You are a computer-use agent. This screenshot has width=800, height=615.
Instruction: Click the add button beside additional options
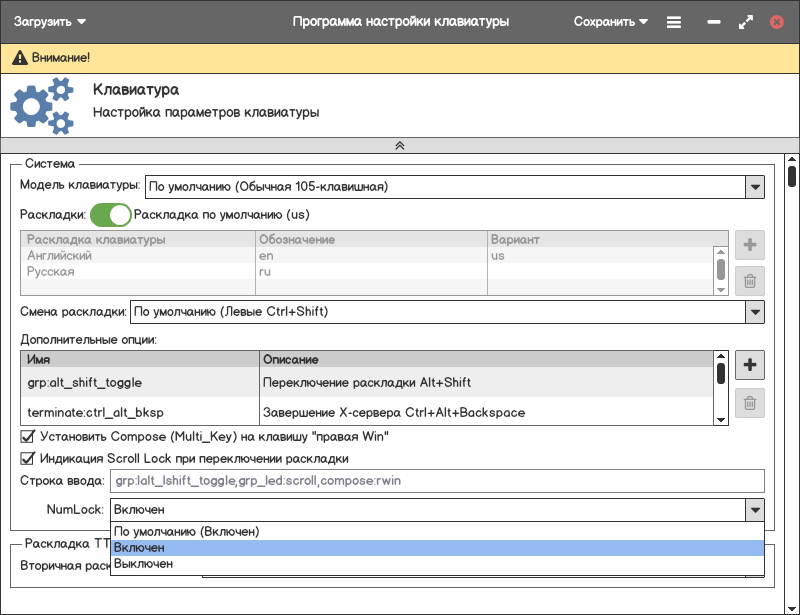[x=750, y=366]
